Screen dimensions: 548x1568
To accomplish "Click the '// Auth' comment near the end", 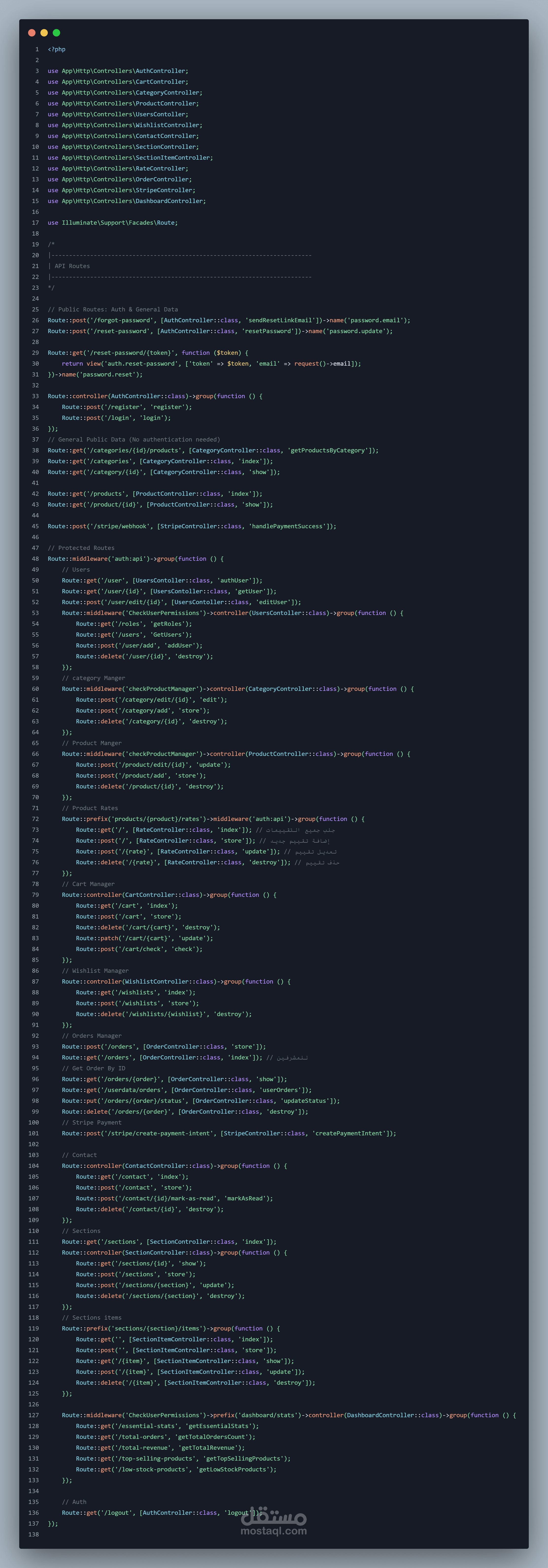I will (74, 1502).
